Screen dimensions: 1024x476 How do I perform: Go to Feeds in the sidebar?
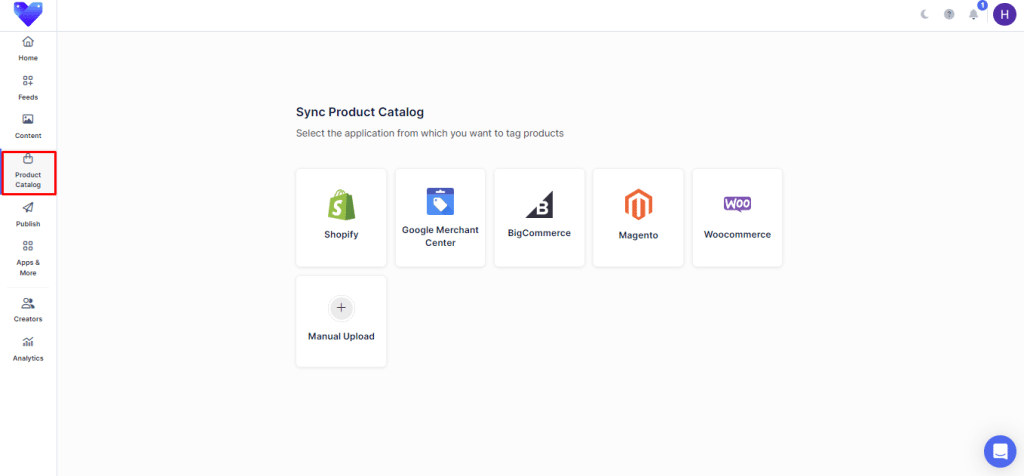(28, 87)
